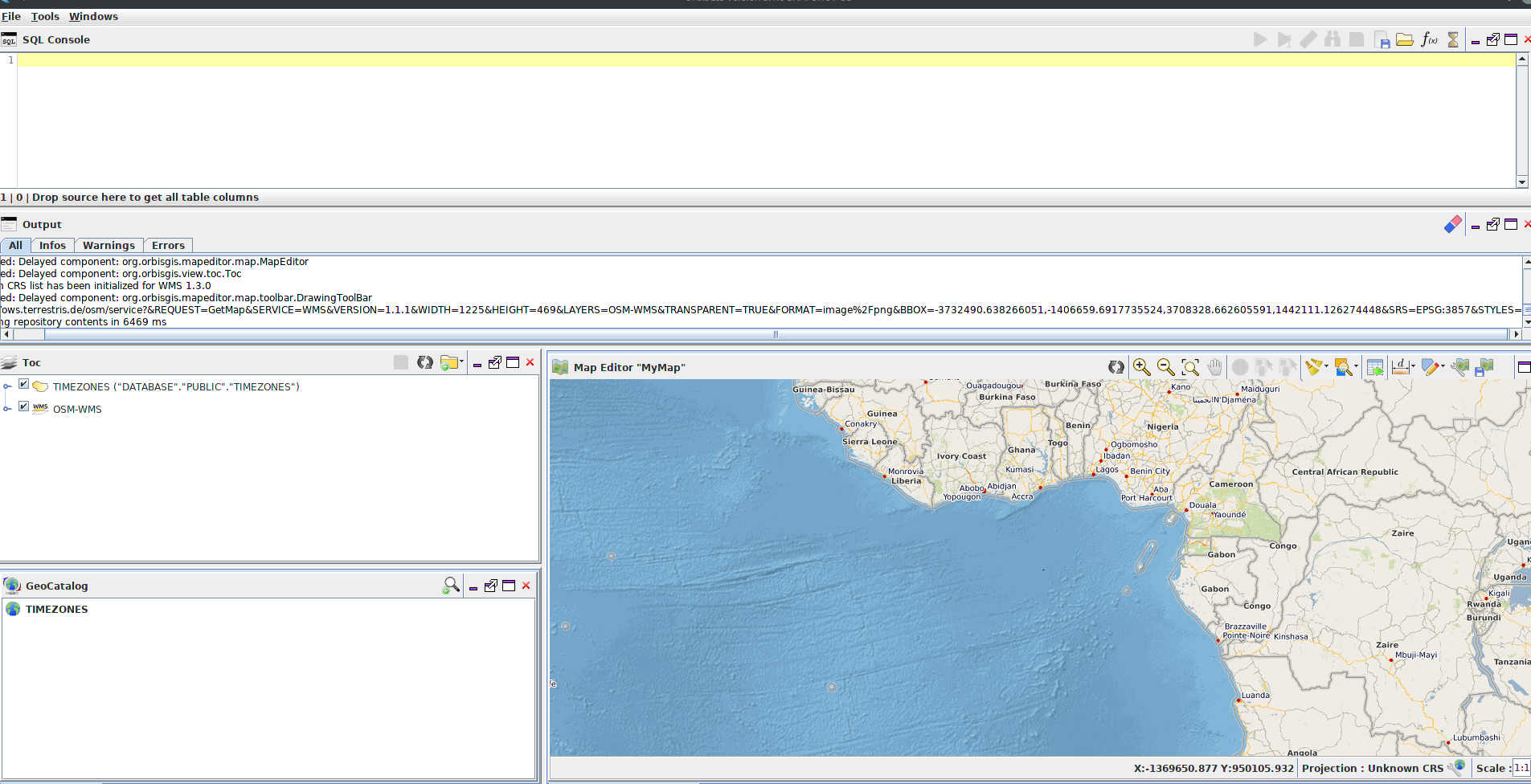Select the Zoom Out tool in Map Editor
1531x784 pixels.
1165,368
